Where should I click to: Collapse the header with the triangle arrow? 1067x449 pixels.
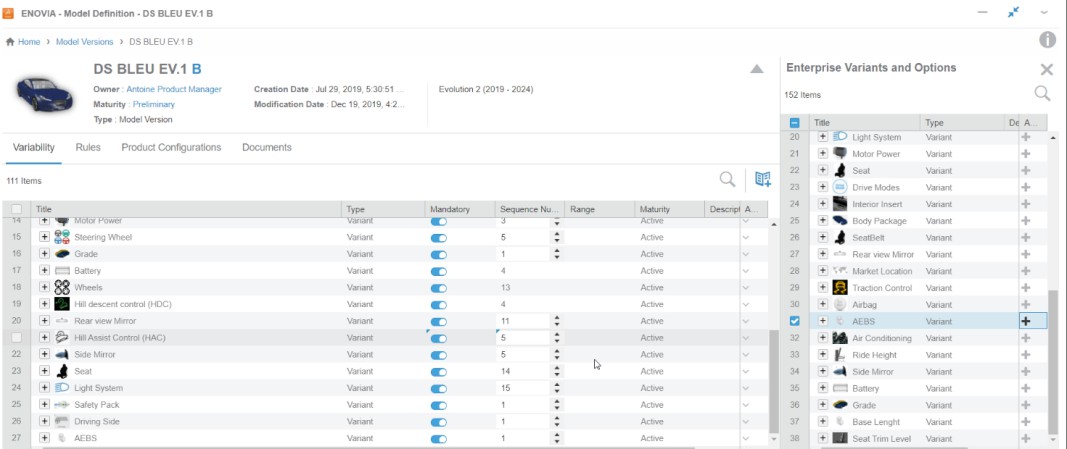point(757,69)
